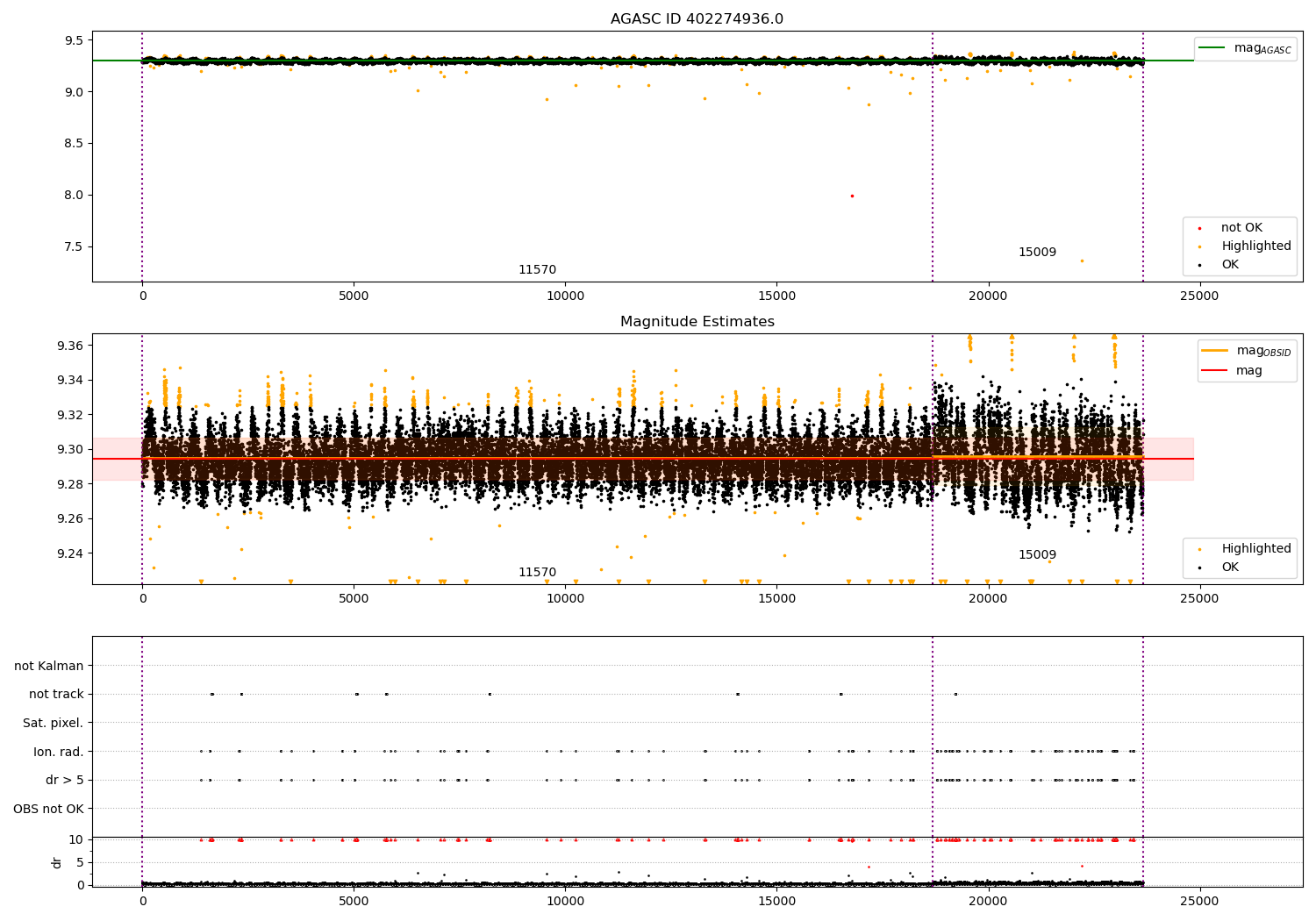Click the 15000 tick under the Magnitude Estimates plot
1316x921 pixels.
point(776,599)
